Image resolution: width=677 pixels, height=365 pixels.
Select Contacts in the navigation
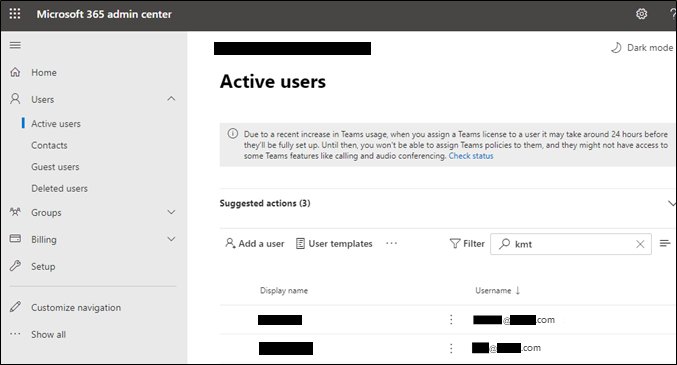point(49,145)
